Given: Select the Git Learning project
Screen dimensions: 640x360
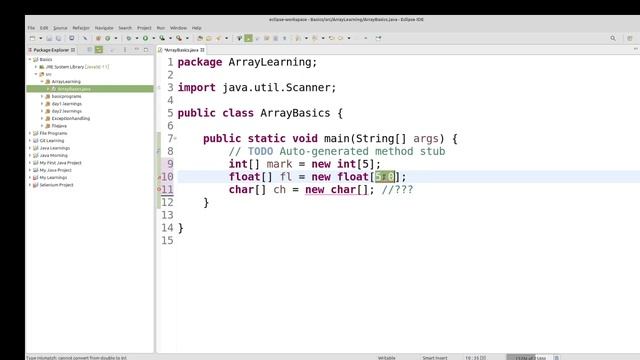Looking at the screenshot, I should pyautogui.click(x=51, y=140).
